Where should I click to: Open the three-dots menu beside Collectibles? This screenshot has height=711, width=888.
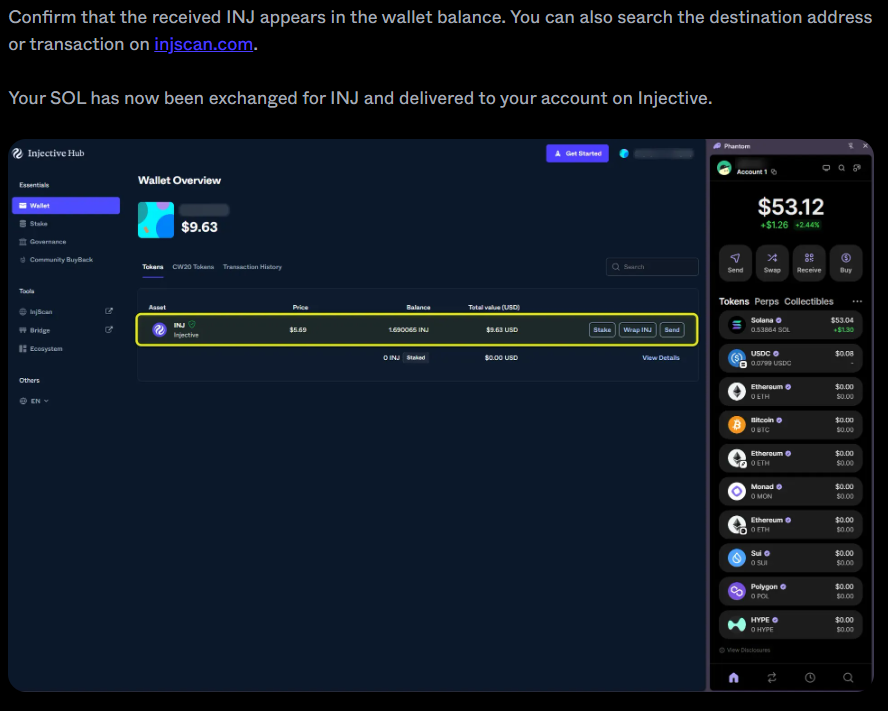pos(857,301)
